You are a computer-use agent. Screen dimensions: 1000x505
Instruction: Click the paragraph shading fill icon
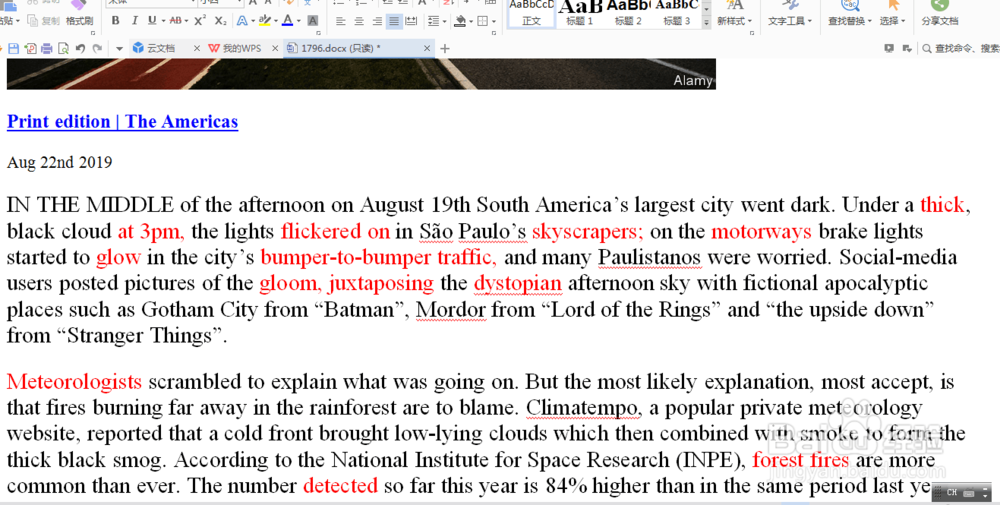click(x=460, y=21)
